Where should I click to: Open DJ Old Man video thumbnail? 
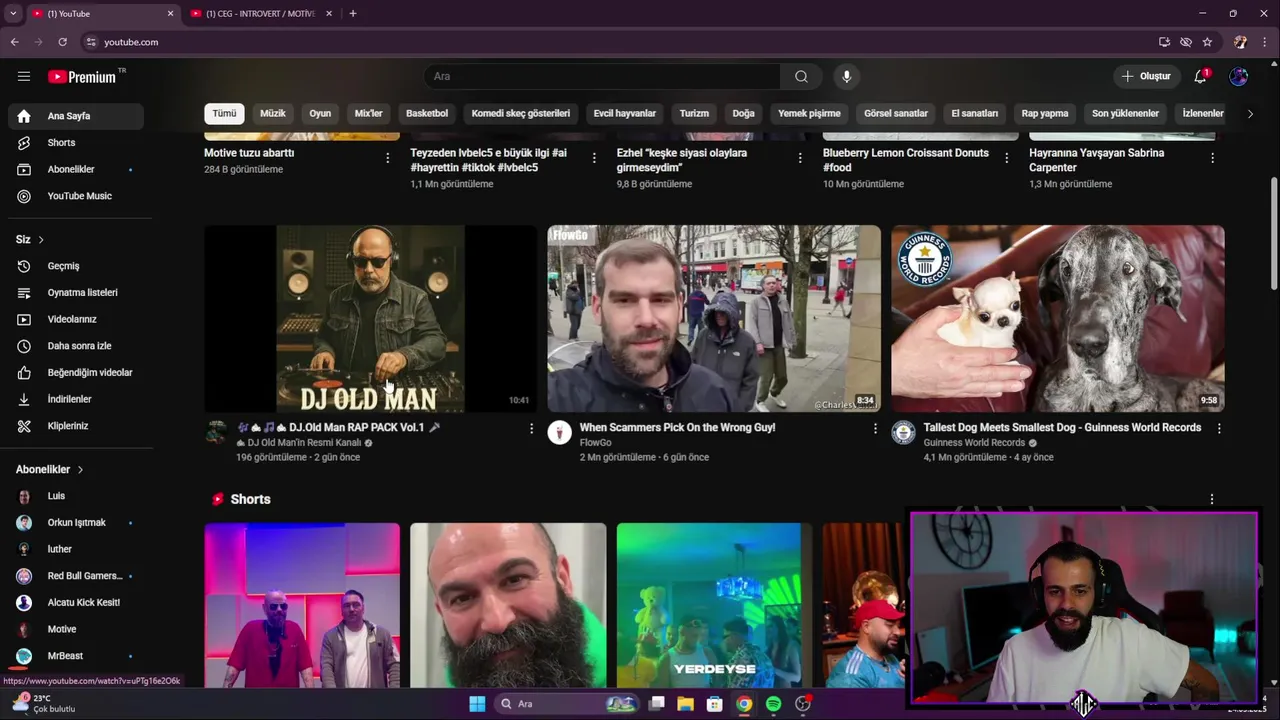coord(370,318)
